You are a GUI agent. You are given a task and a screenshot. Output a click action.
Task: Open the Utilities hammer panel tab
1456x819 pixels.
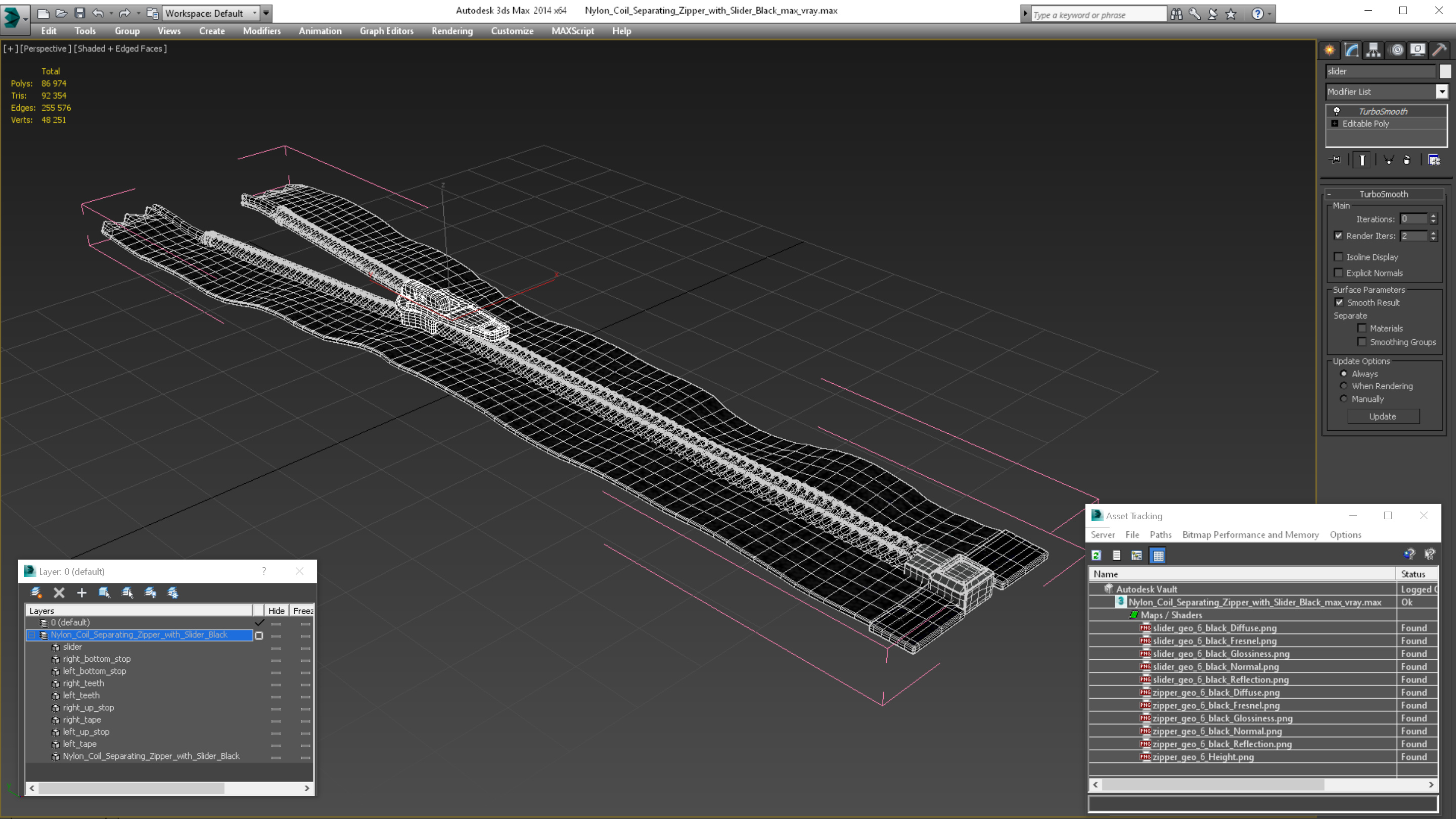[x=1439, y=51]
